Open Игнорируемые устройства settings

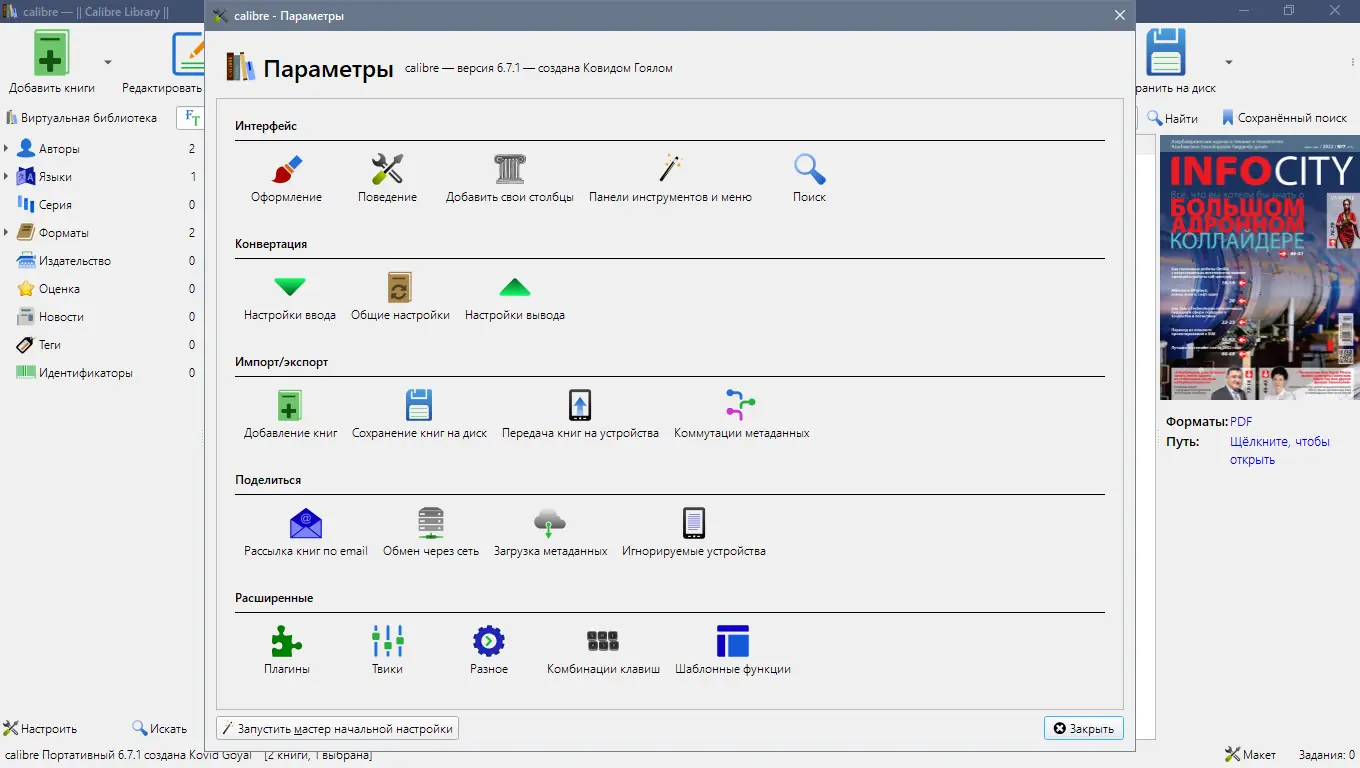click(x=693, y=532)
